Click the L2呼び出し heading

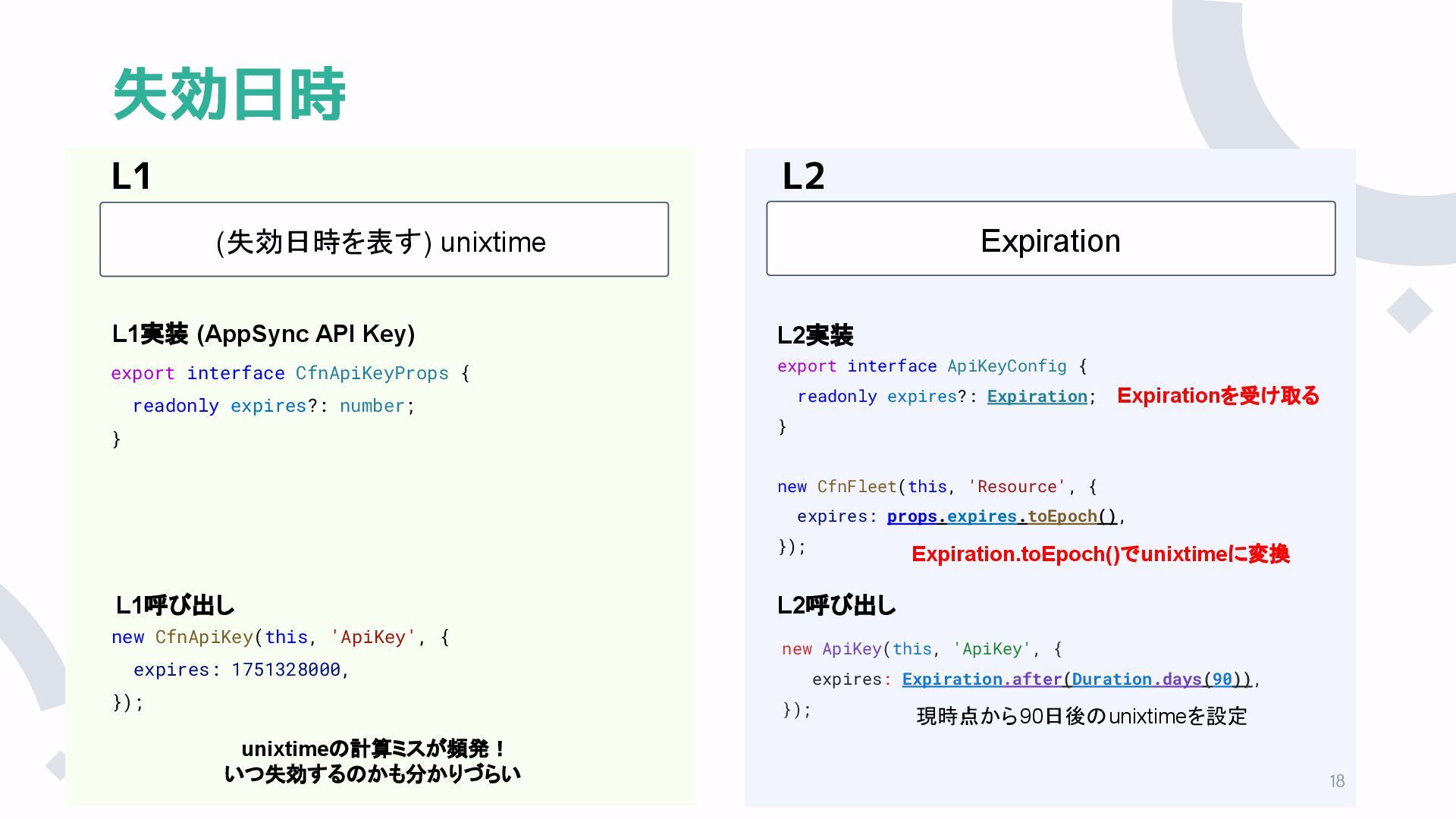pyautogui.click(x=836, y=605)
